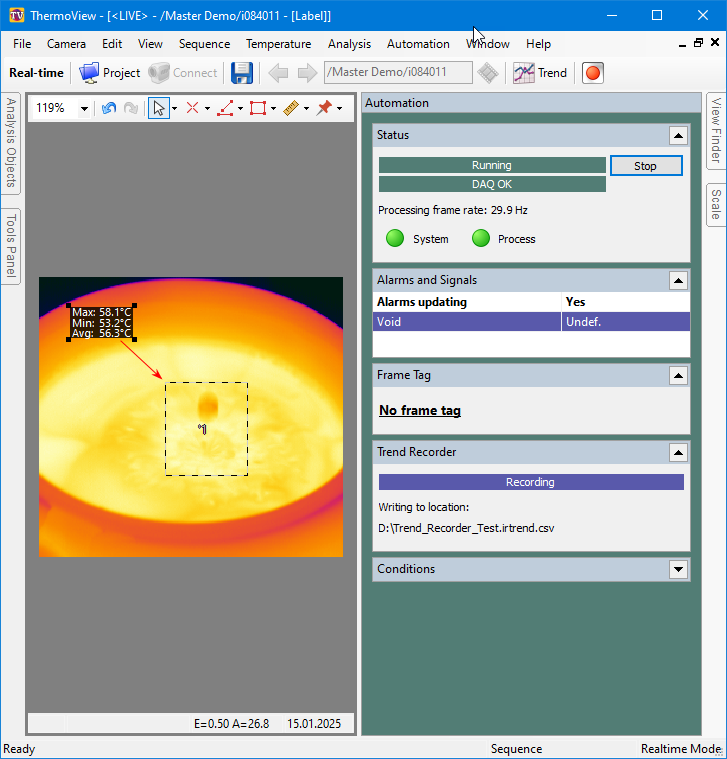This screenshot has width=727, height=759.
Task: Collapse the Trend Recorder section
Action: click(678, 453)
